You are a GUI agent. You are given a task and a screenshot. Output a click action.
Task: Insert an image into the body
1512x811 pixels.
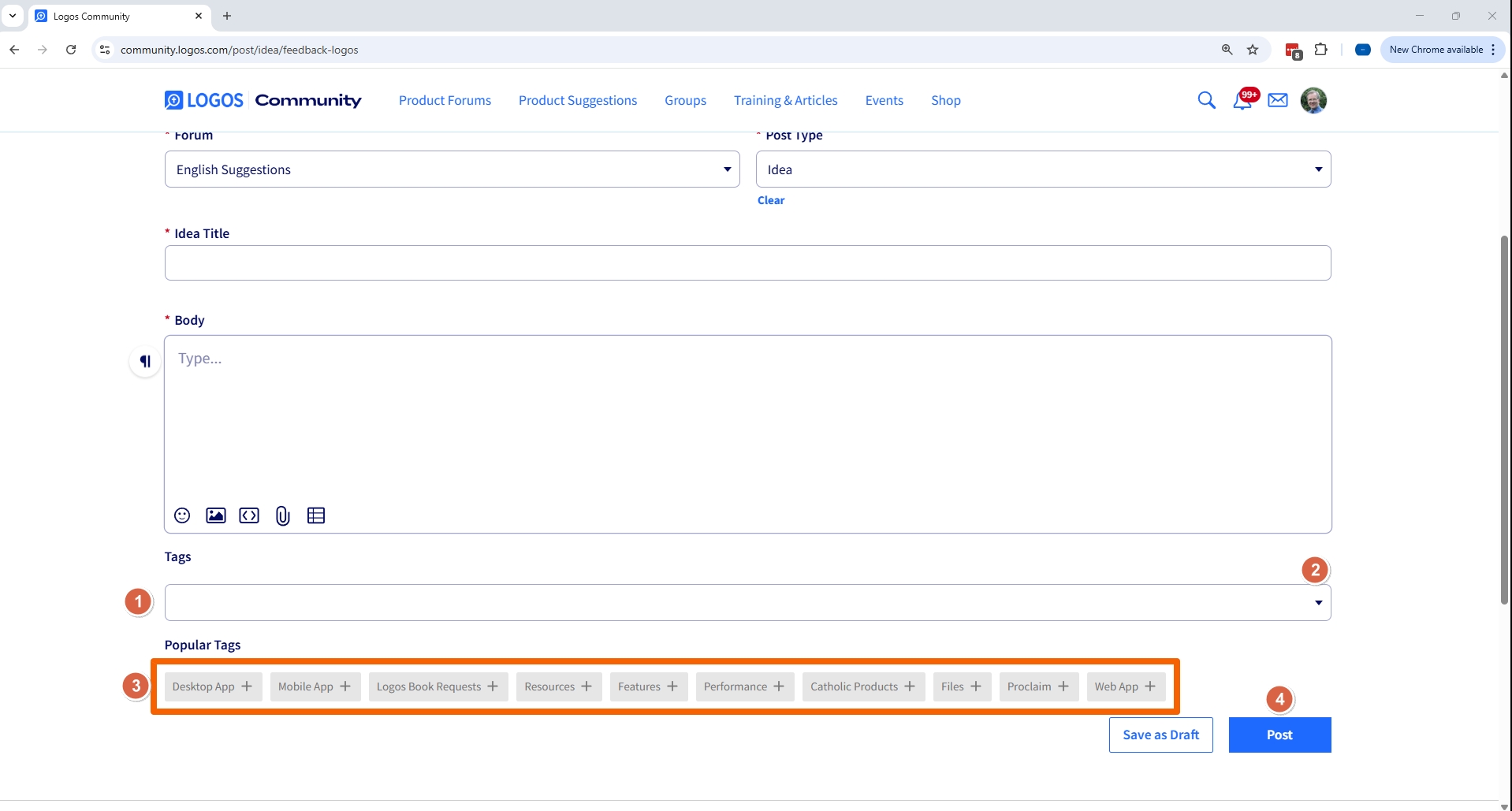216,515
